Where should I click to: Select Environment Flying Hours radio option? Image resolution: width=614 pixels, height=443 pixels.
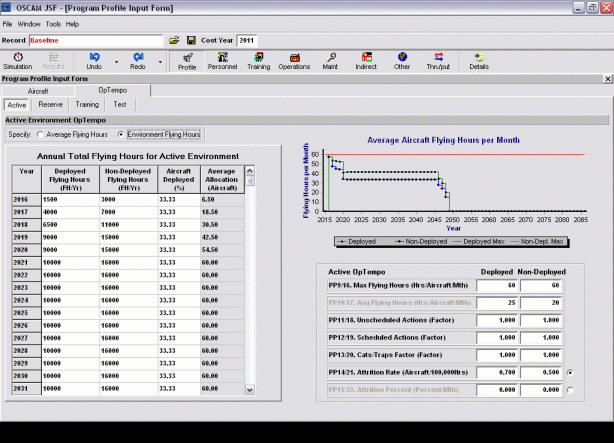click(x=121, y=134)
